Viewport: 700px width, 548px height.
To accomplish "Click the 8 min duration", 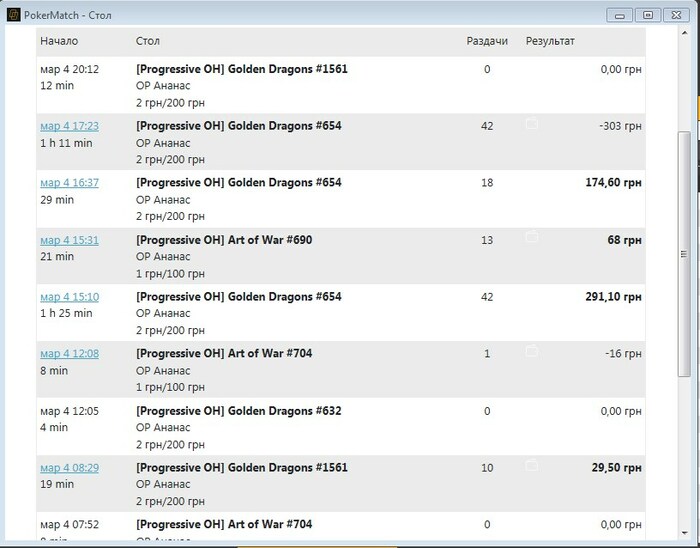I will click(54, 371).
